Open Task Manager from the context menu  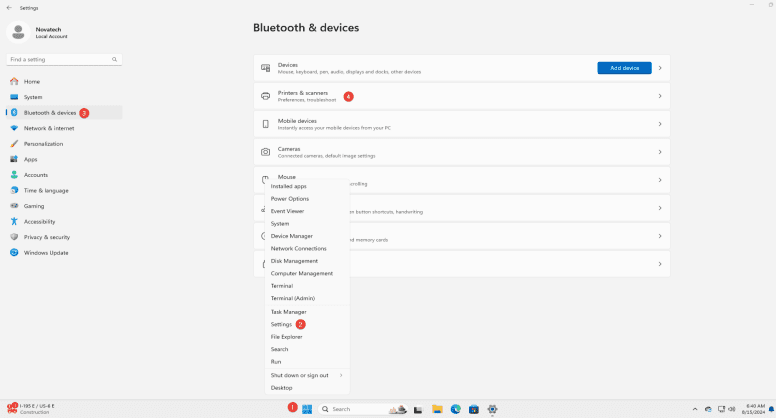[x=288, y=312]
